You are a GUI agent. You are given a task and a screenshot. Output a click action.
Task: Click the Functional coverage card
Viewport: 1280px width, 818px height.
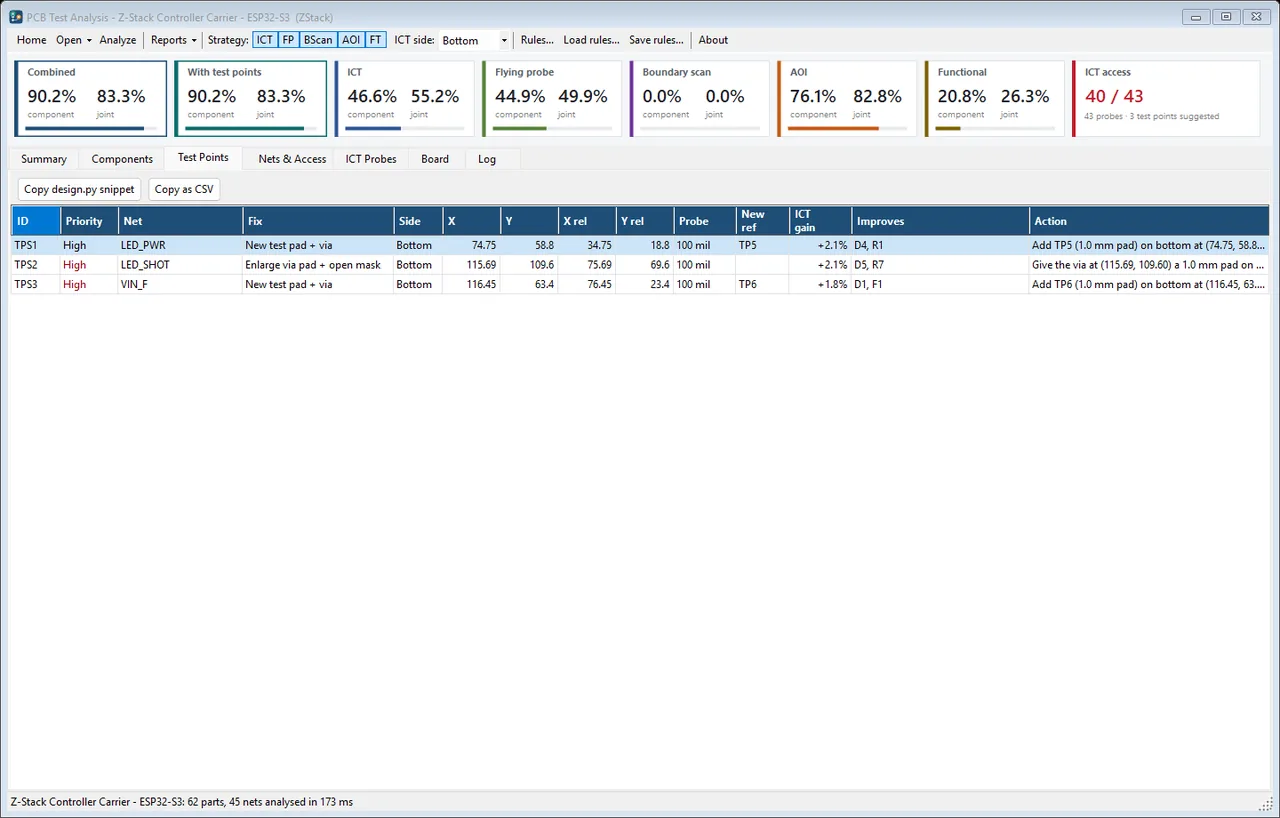[995, 99]
